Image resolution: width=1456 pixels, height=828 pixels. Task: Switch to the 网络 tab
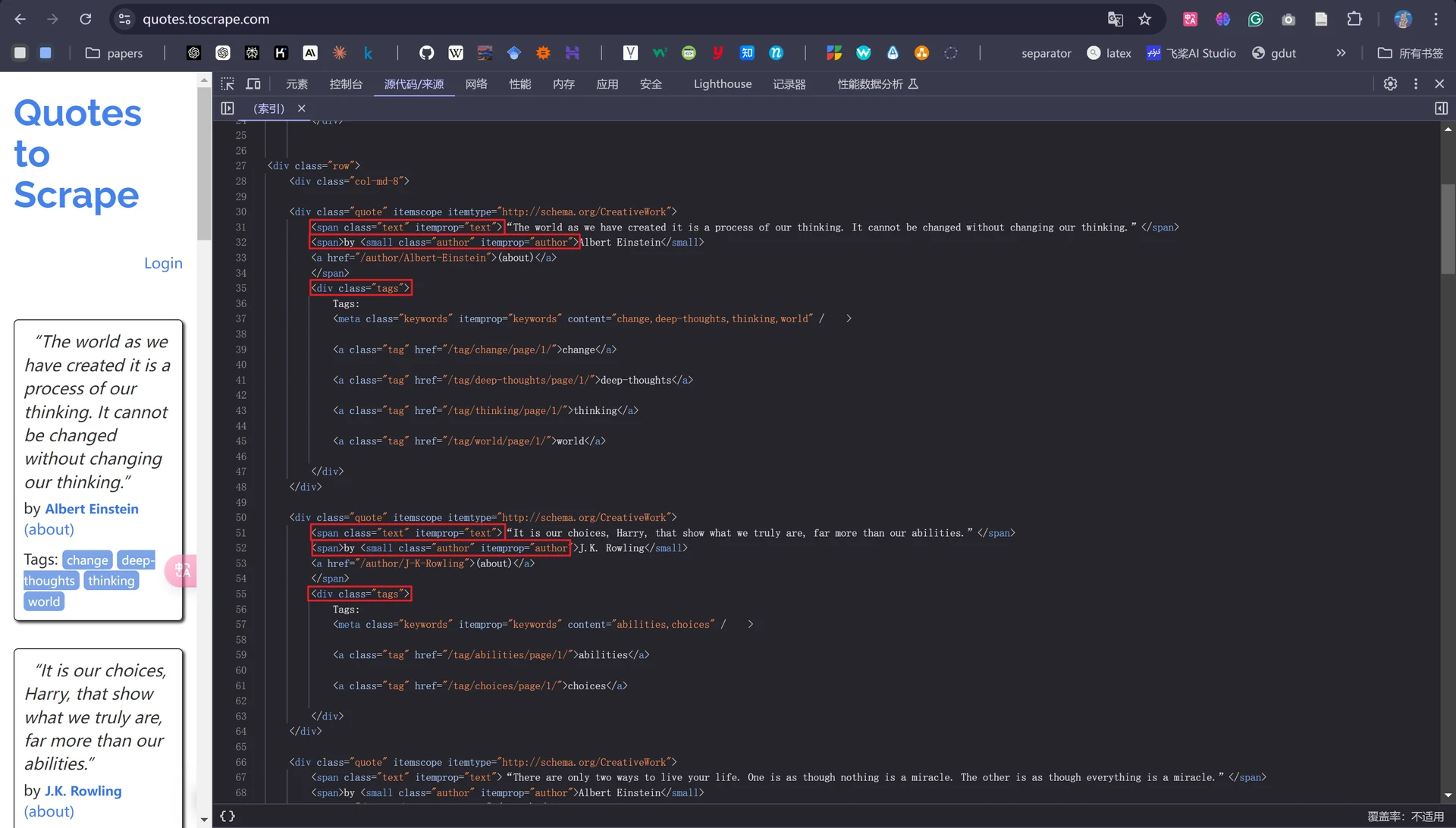476,84
